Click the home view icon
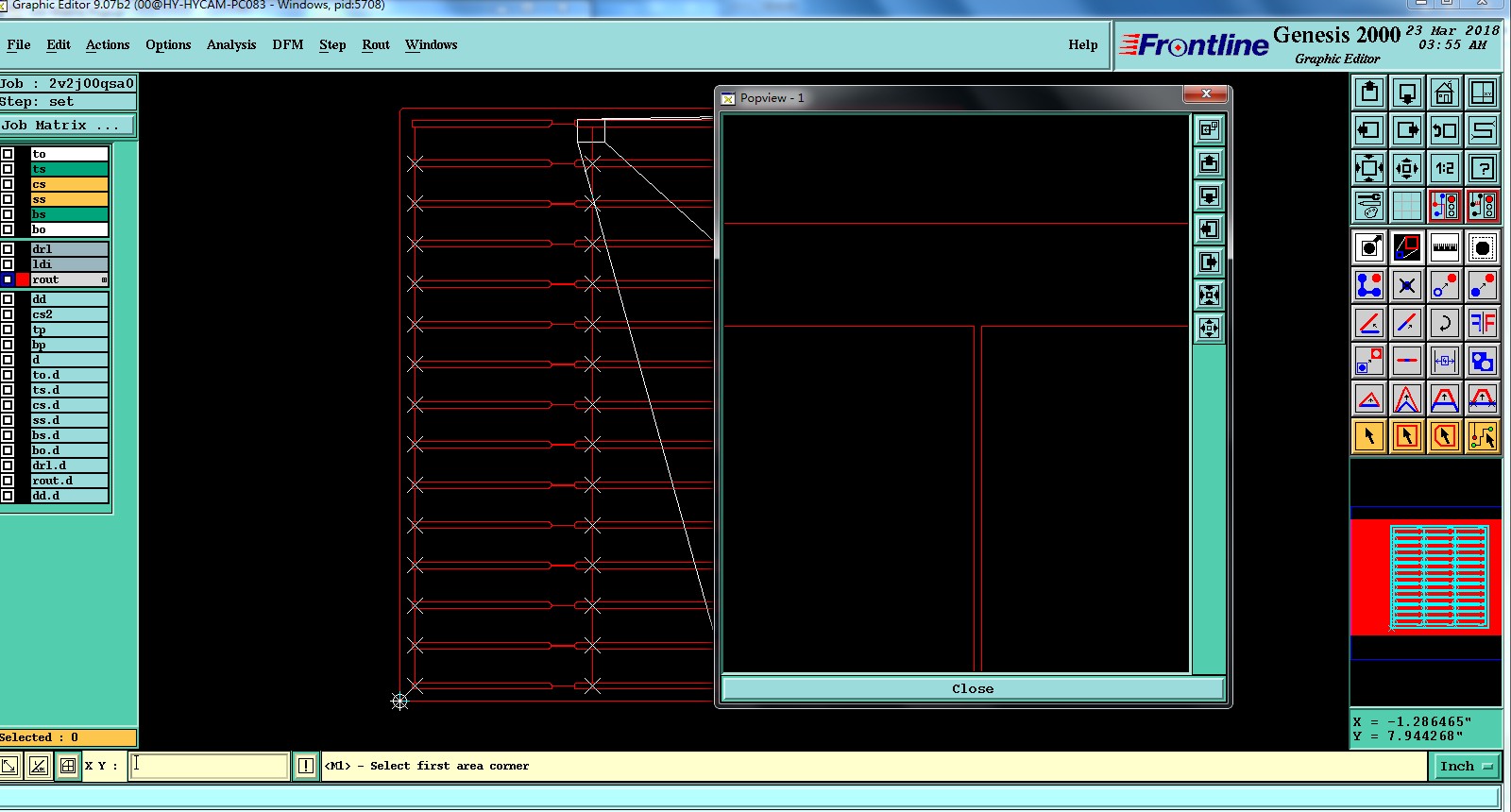The width and height of the screenshot is (1511, 812). [x=1445, y=93]
